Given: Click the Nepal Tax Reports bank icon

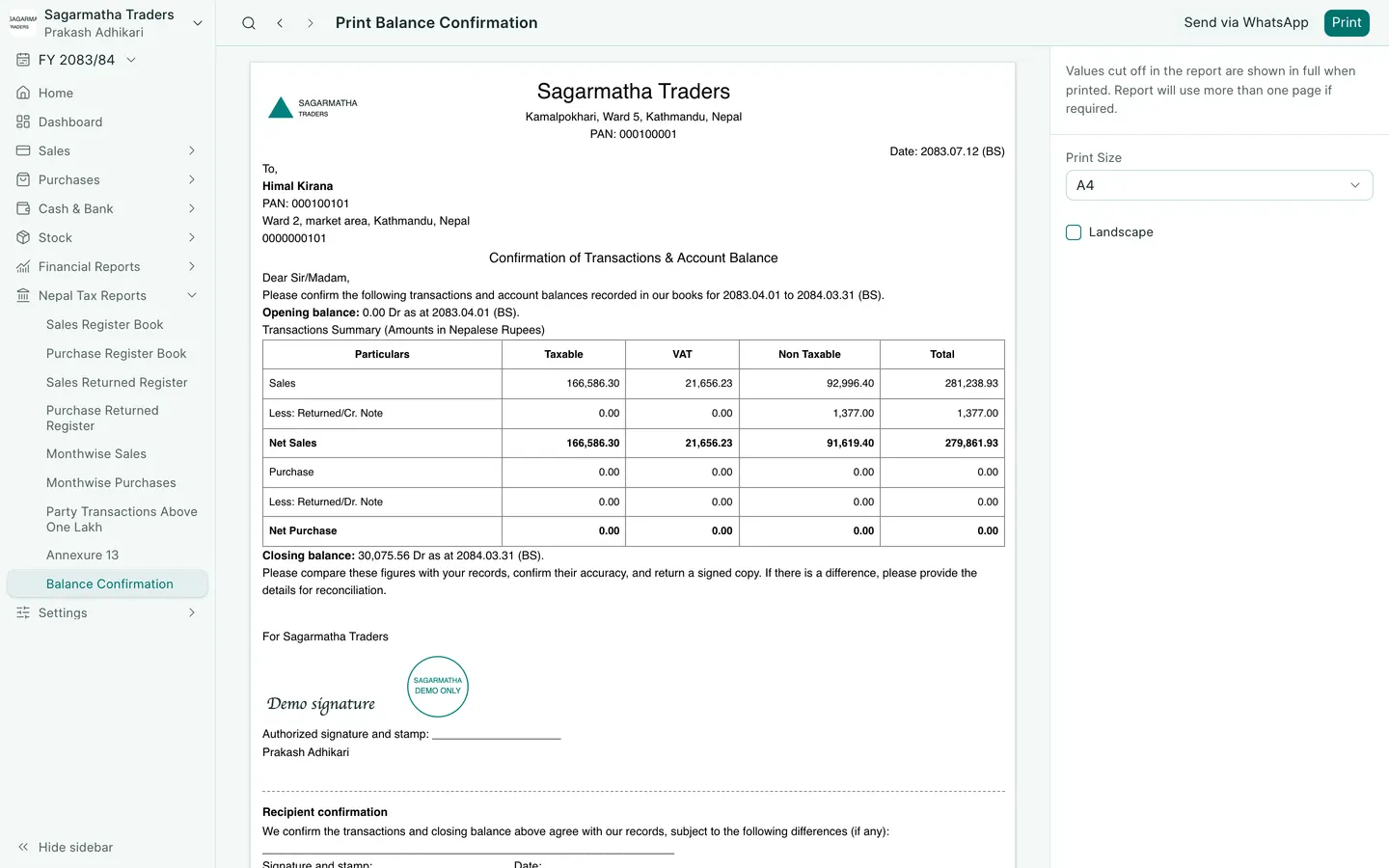Looking at the screenshot, I should [23, 295].
